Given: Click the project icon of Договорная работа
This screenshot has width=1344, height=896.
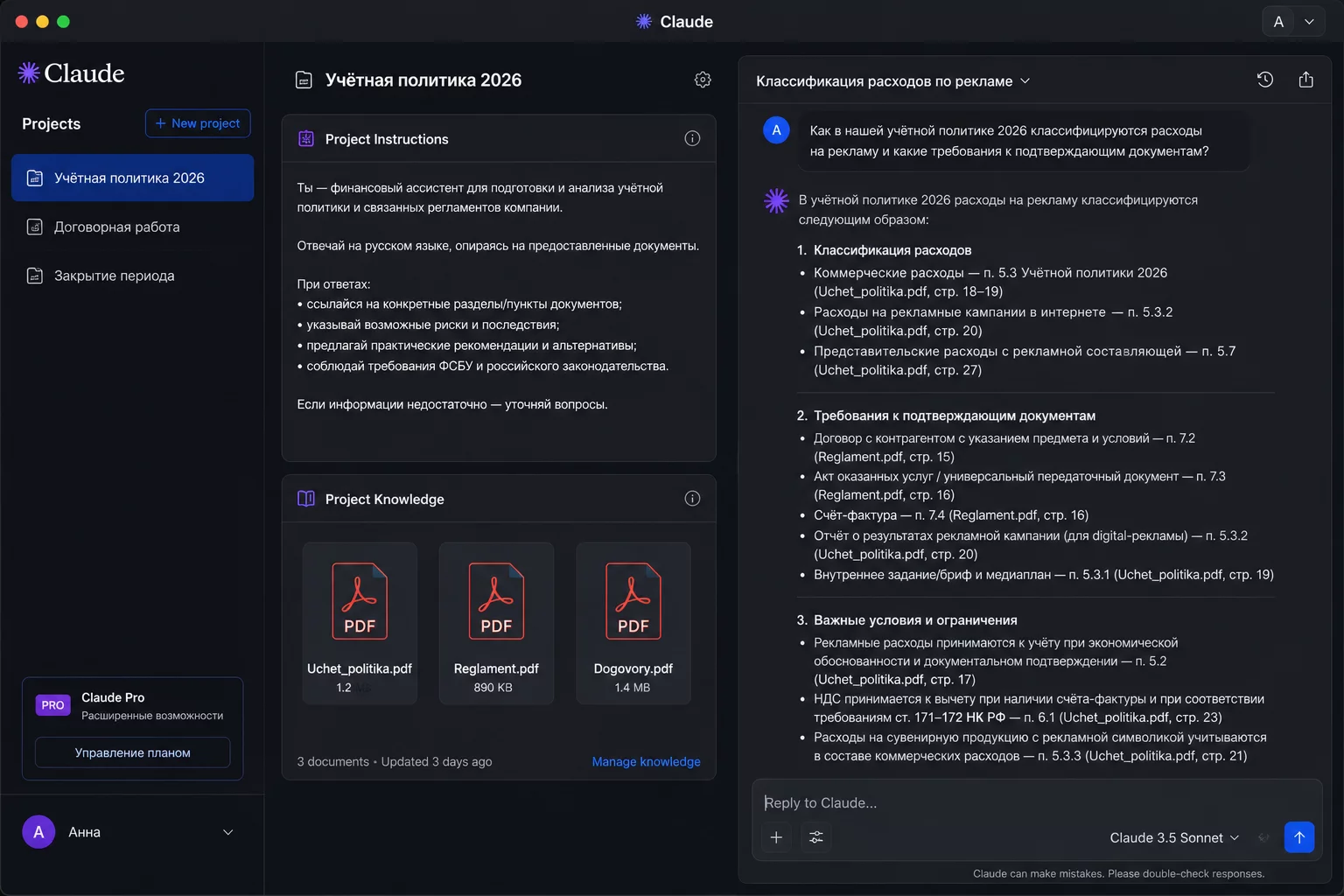Looking at the screenshot, I should coord(35,227).
